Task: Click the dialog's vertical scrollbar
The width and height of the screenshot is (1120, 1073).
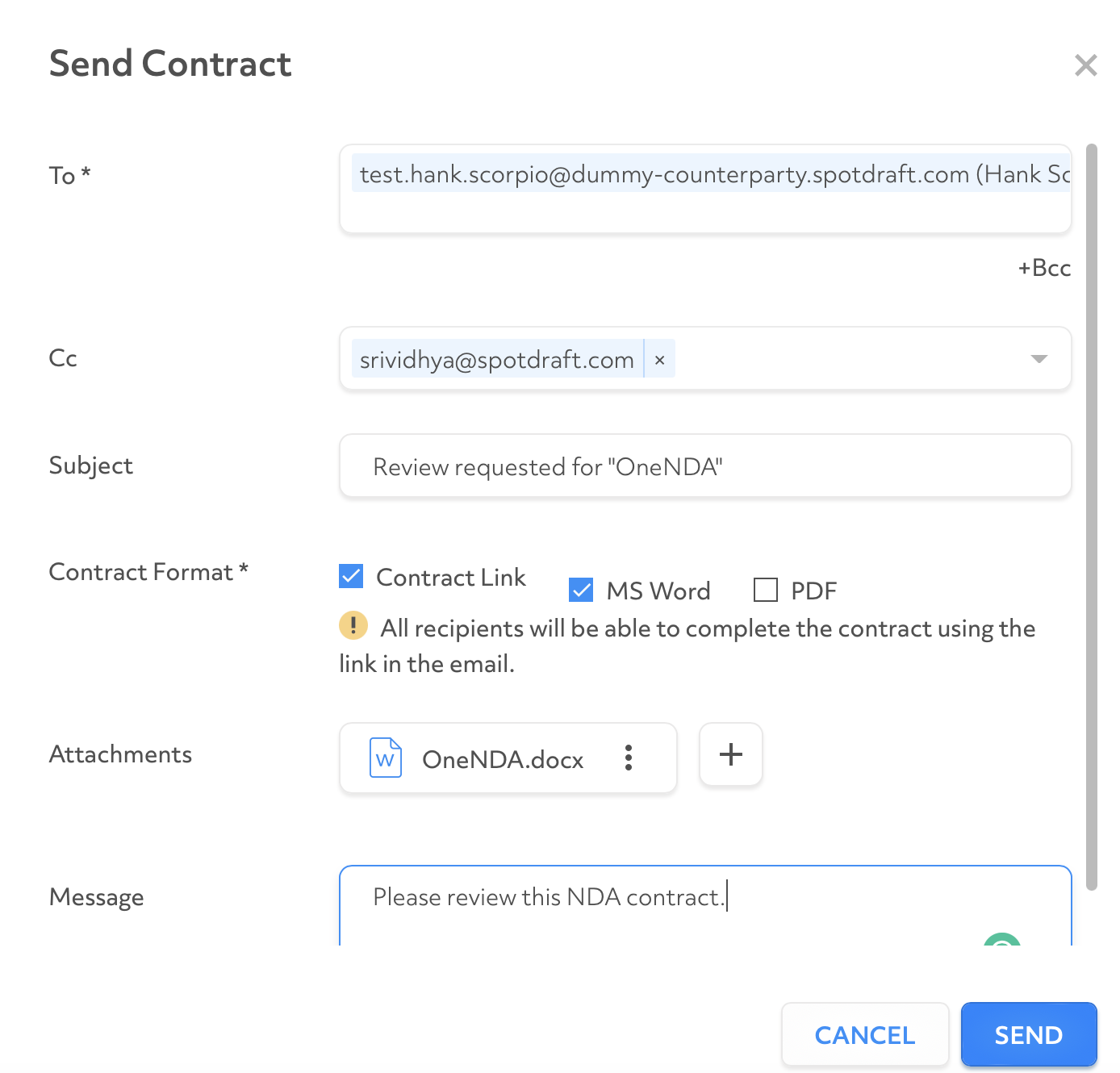Action: [x=1092, y=516]
